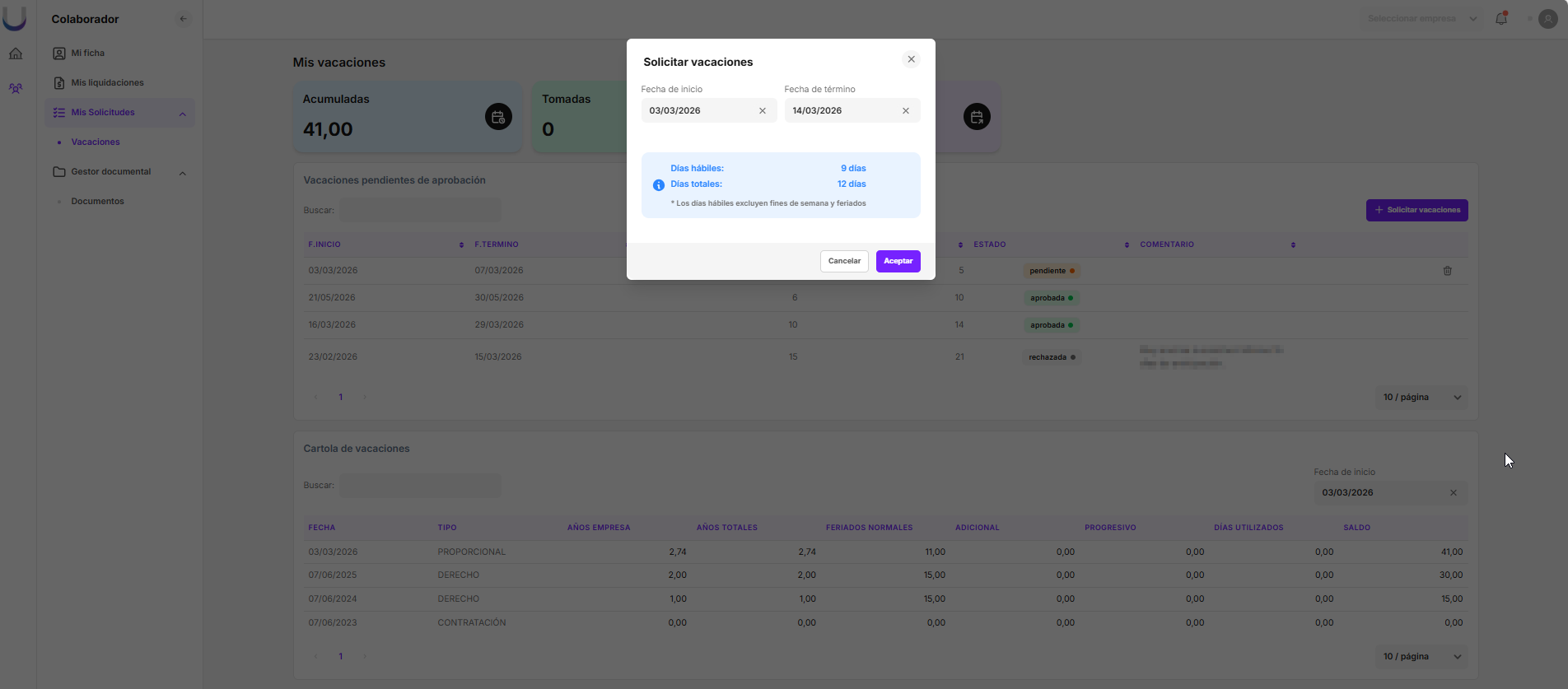
Task: Open the notifications bell
Action: 1500,19
